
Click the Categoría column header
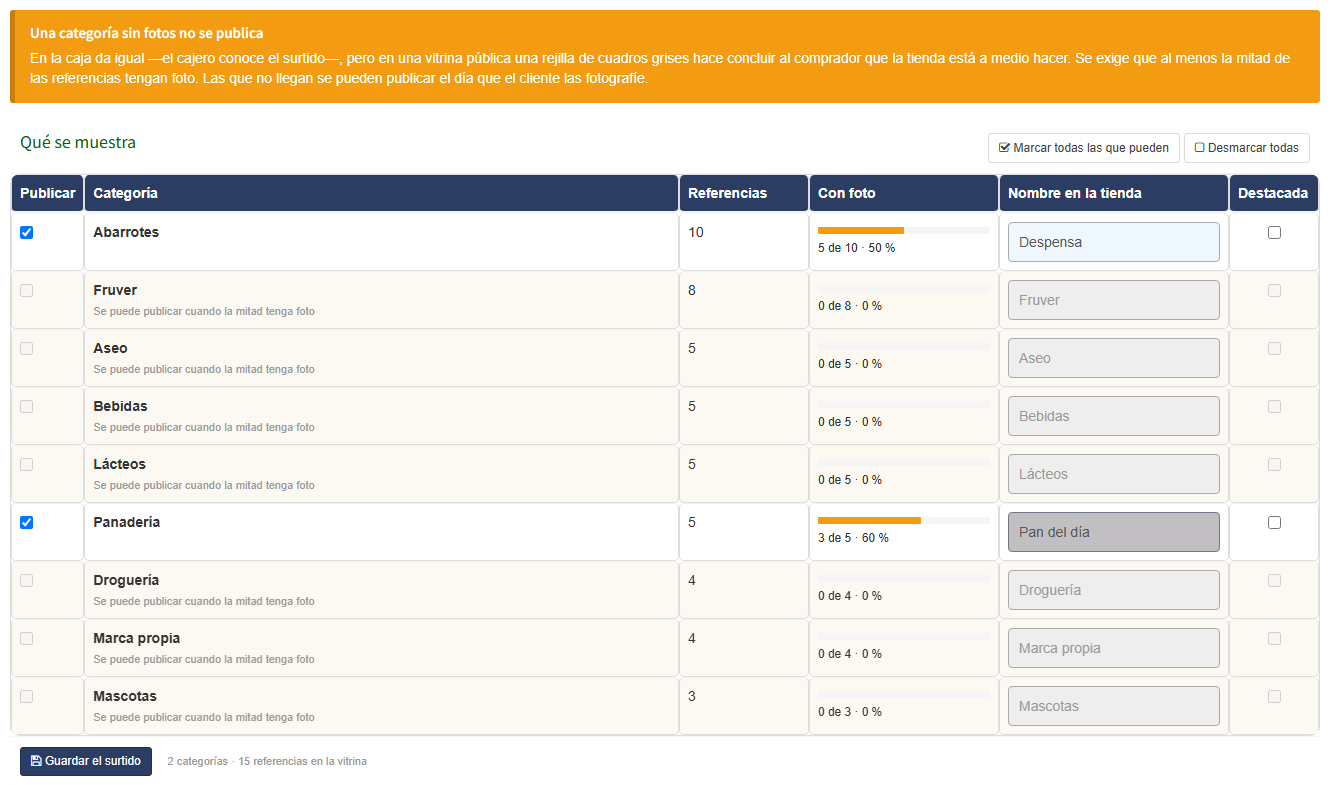pyautogui.click(x=381, y=193)
